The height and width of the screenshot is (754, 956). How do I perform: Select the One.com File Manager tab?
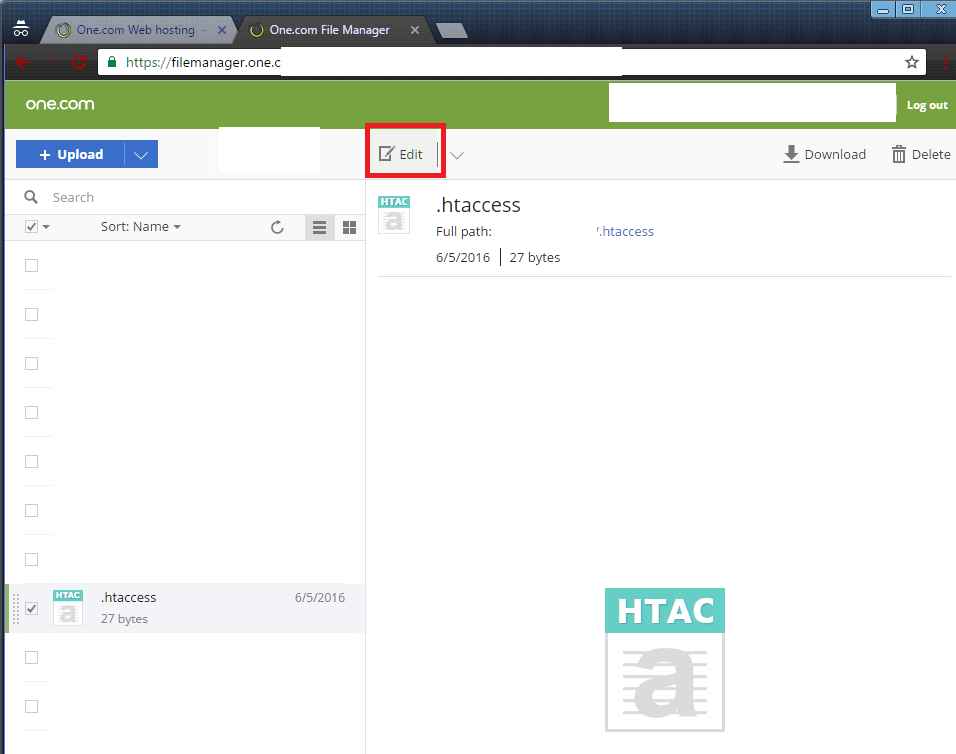[x=329, y=30]
